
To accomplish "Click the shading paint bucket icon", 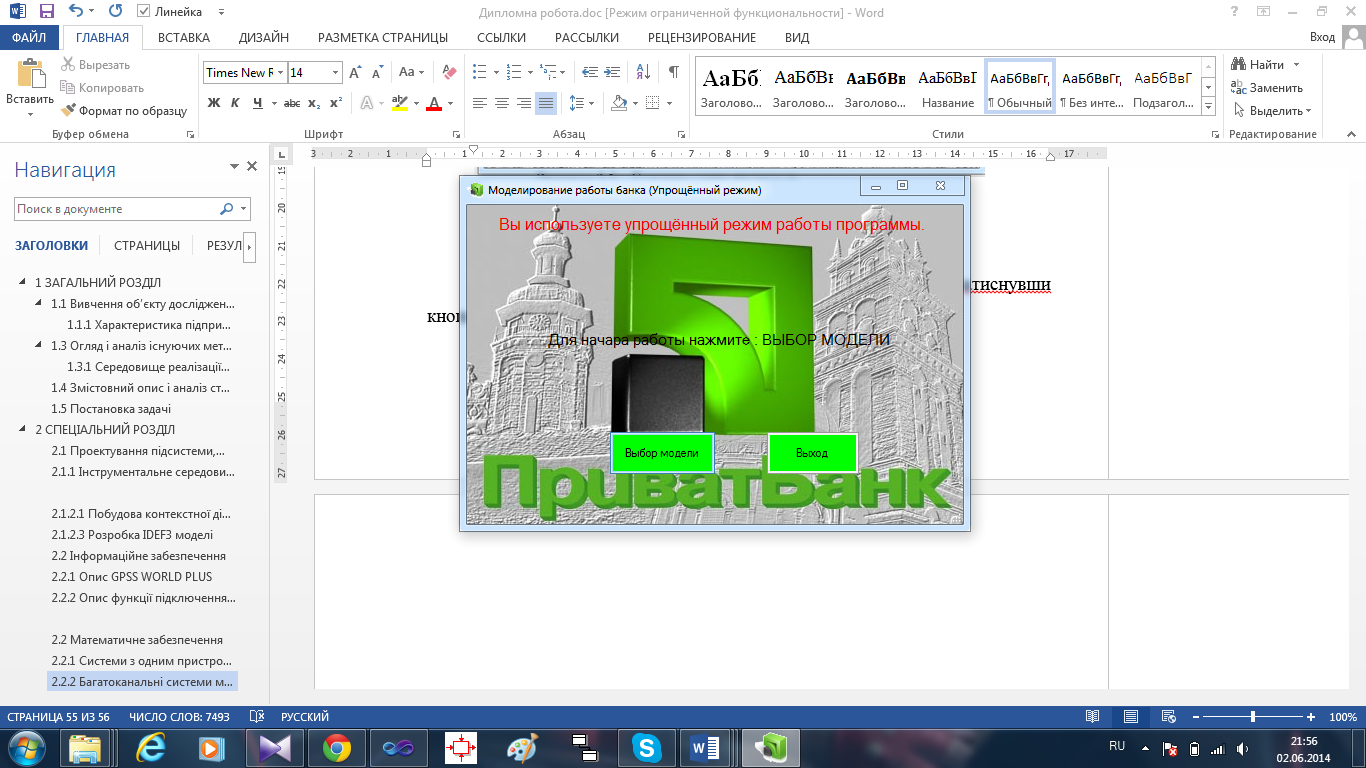I will tap(618, 103).
